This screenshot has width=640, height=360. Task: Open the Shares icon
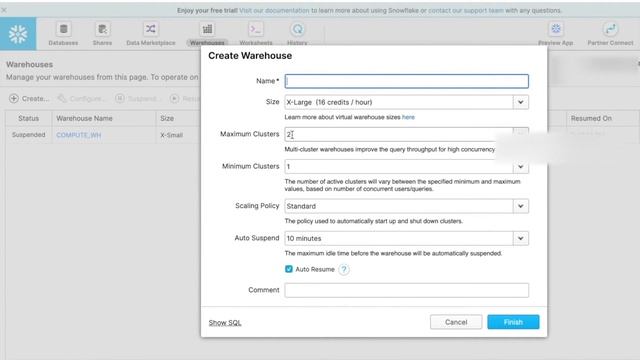point(102,29)
